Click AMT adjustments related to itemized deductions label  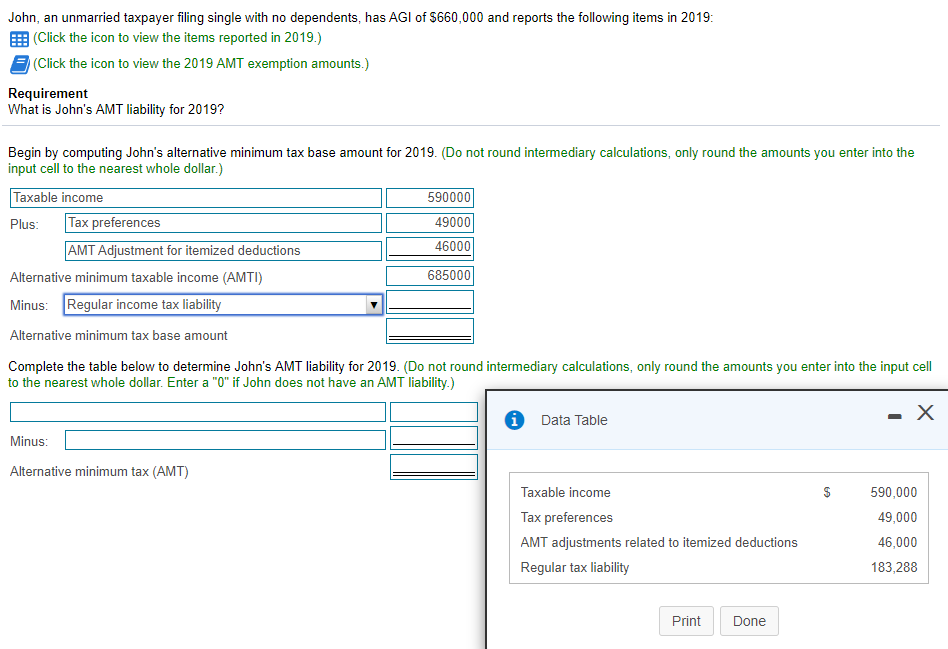659,543
